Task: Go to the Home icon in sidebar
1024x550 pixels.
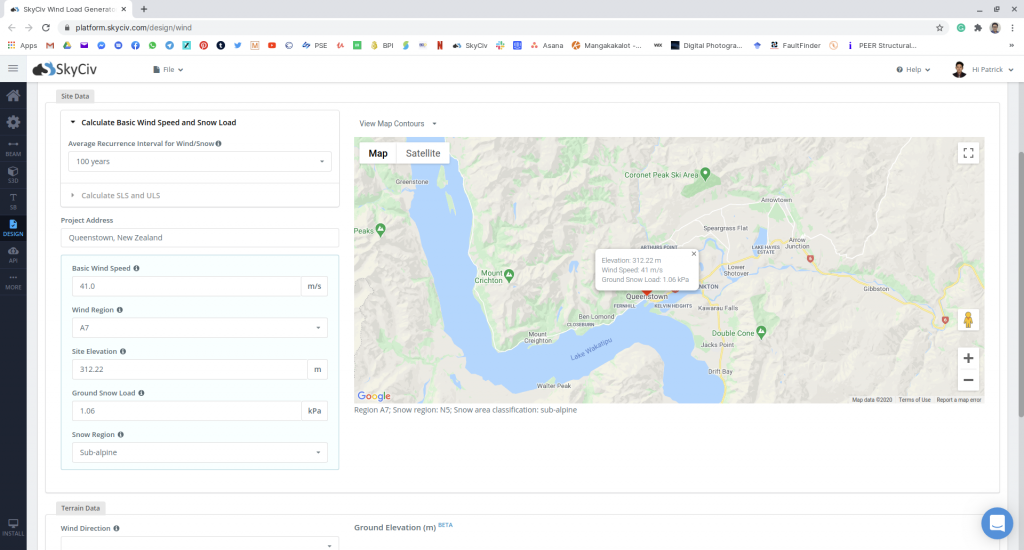Action: (13, 96)
